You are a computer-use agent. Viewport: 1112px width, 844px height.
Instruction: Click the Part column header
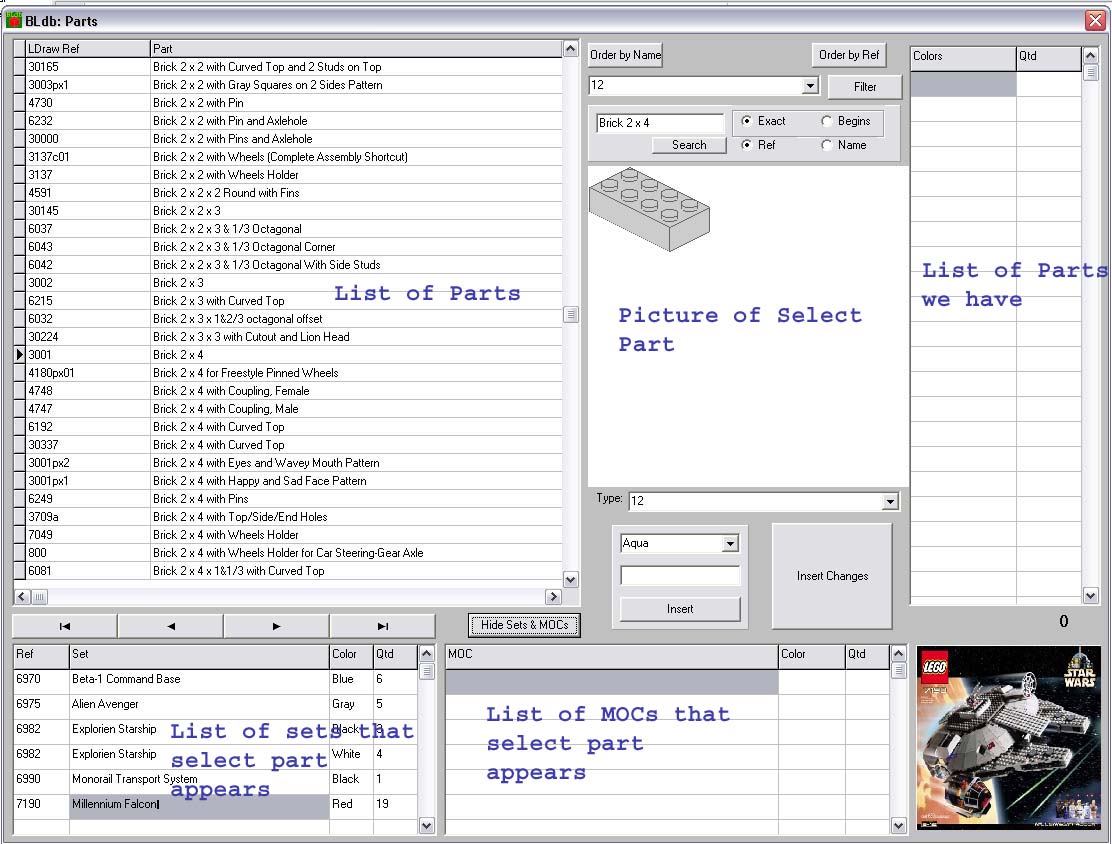click(356, 48)
